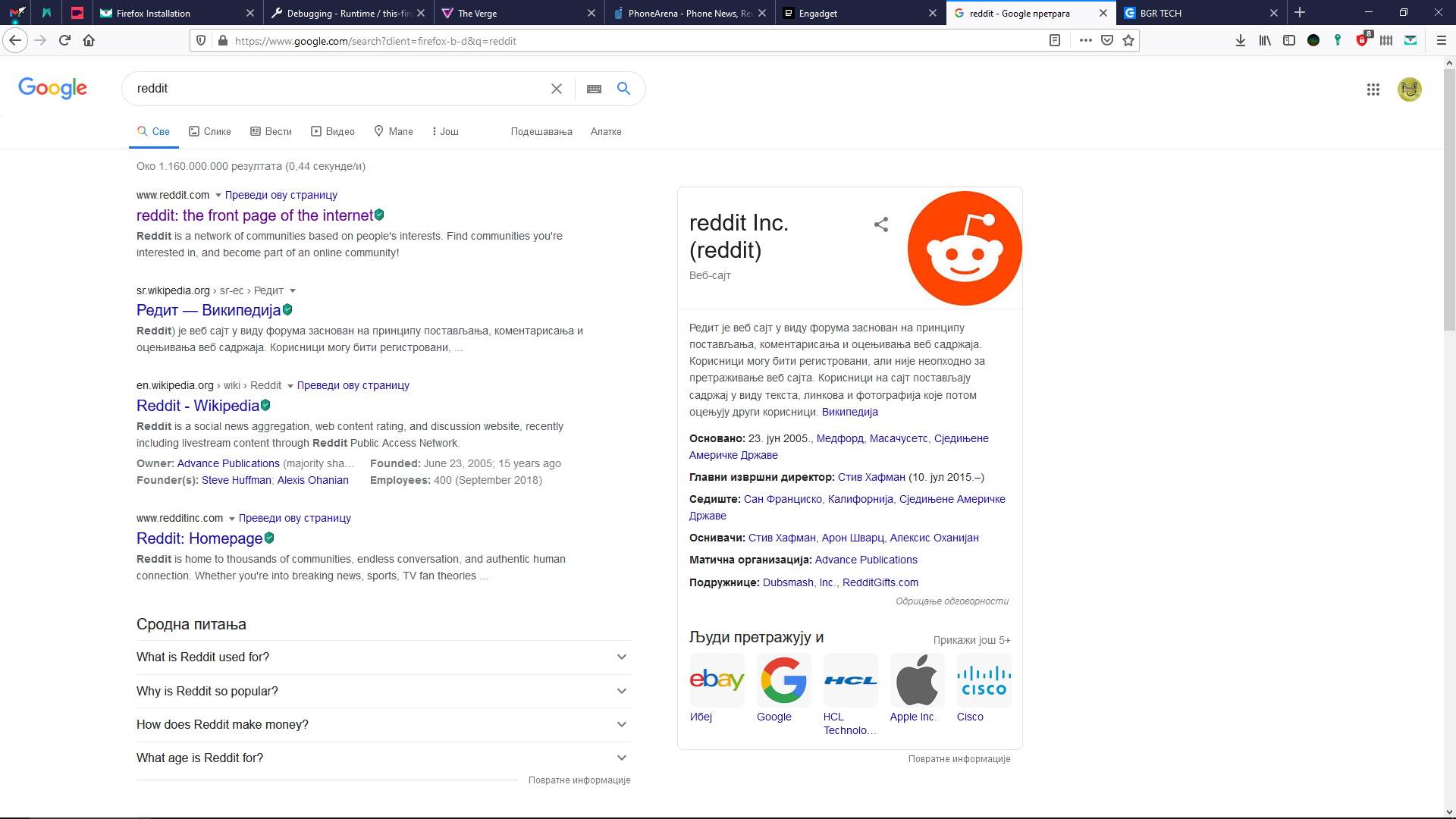This screenshot has height=819, width=1456.
Task: Toggle the sidebar with the sidebar icon
Action: pyautogui.click(x=1288, y=40)
